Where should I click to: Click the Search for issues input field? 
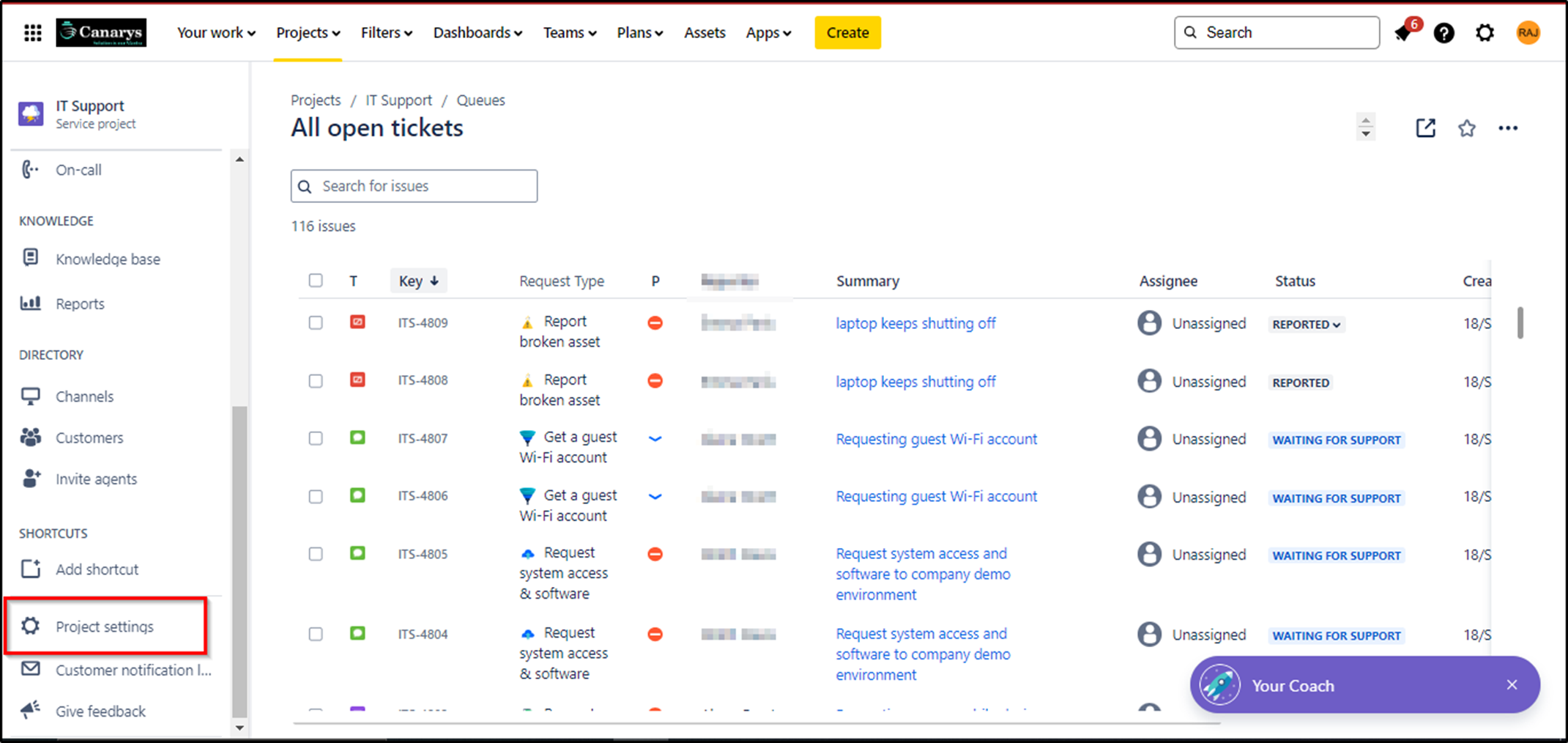413,185
